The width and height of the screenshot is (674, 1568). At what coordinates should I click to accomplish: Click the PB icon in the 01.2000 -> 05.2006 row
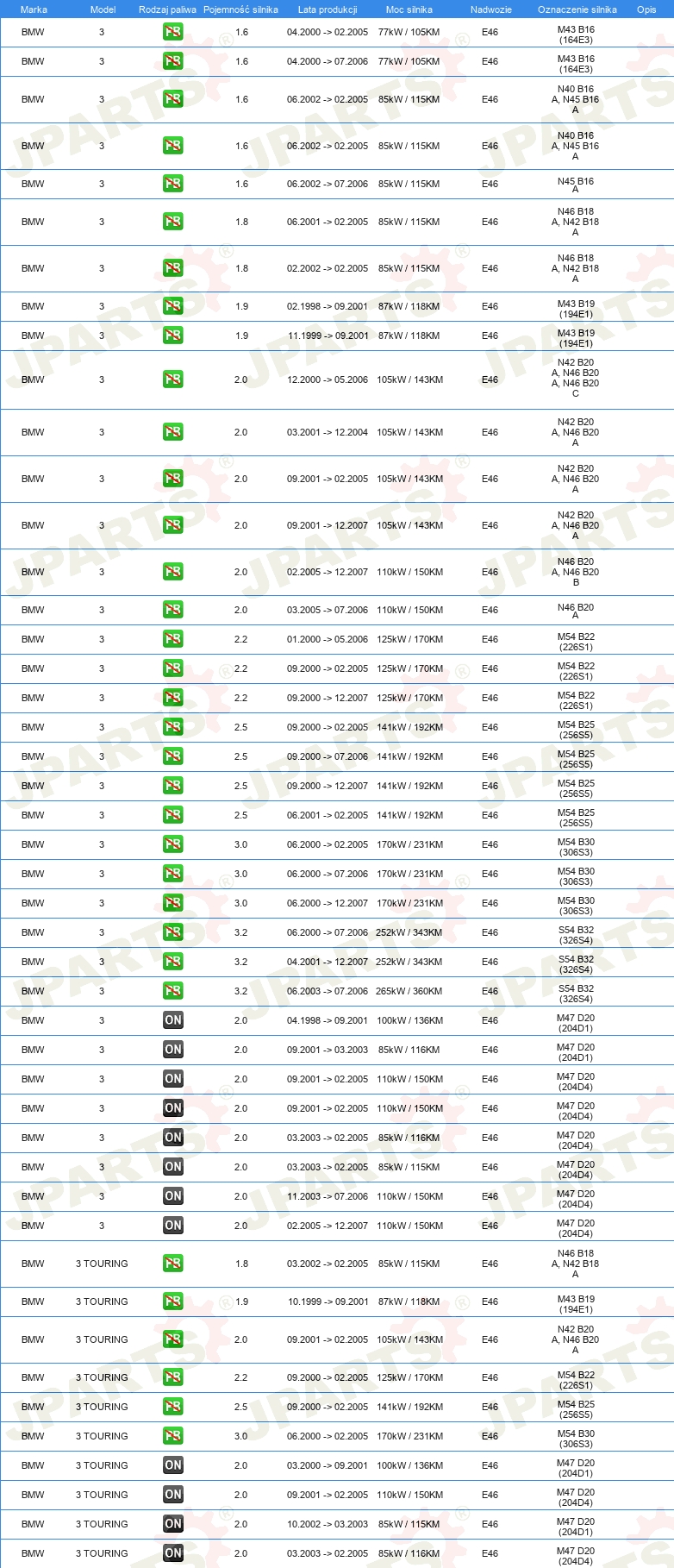[173, 639]
